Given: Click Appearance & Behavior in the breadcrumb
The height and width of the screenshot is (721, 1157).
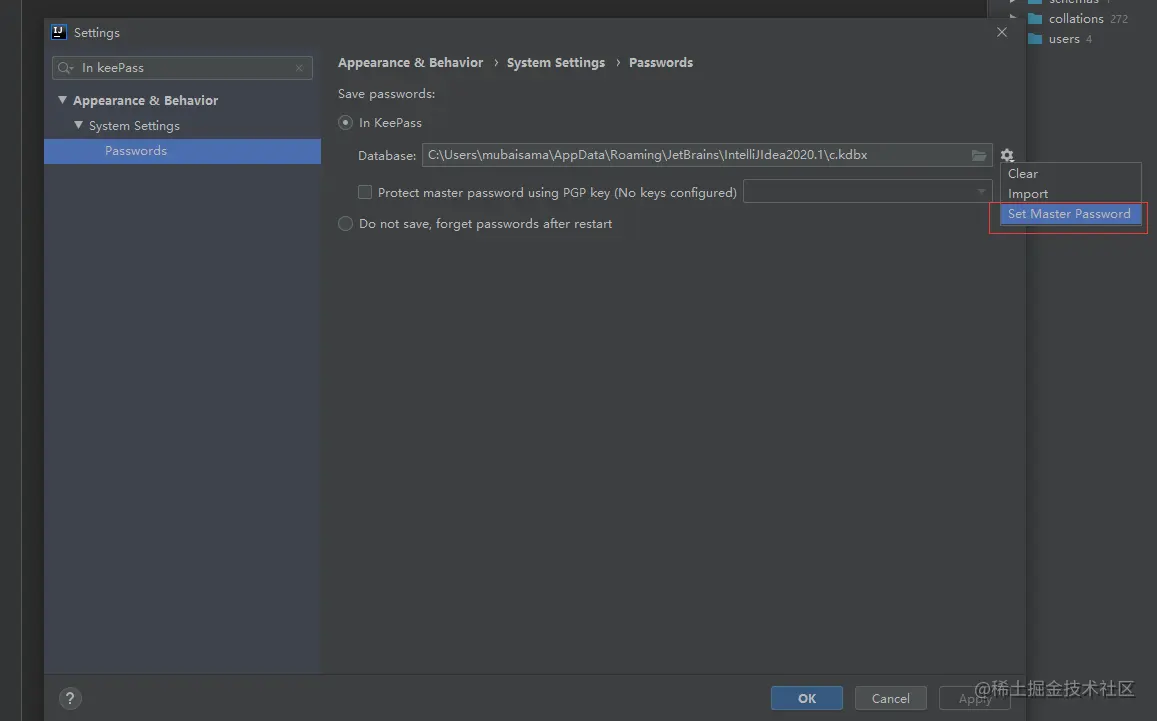Looking at the screenshot, I should tap(410, 63).
